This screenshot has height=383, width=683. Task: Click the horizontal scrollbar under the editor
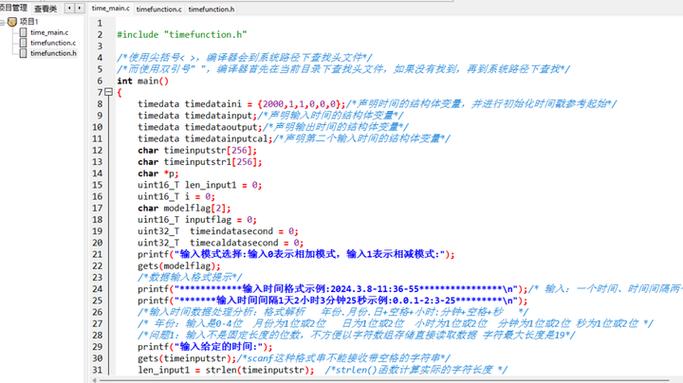(383, 380)
